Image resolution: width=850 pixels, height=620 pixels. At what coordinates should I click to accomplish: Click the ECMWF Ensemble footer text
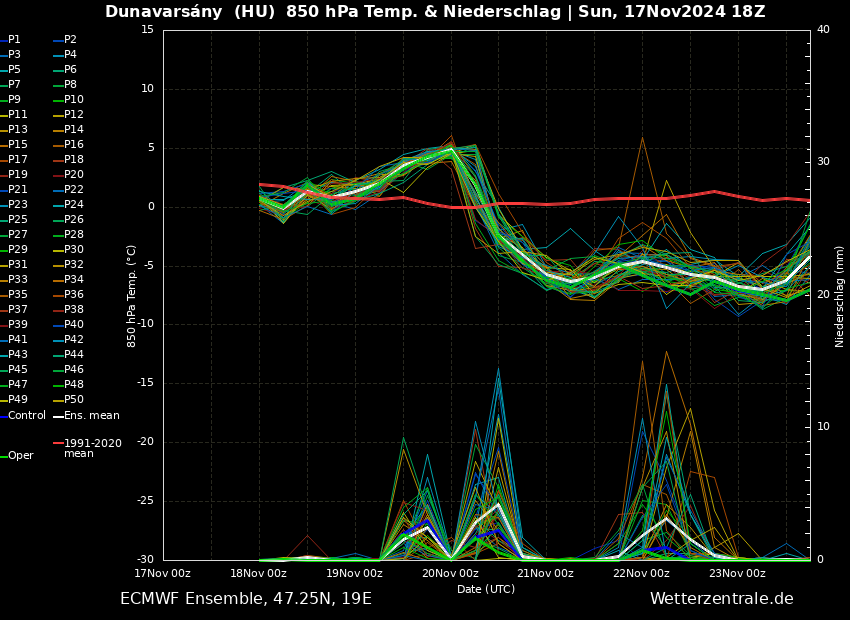click(245, 599)
